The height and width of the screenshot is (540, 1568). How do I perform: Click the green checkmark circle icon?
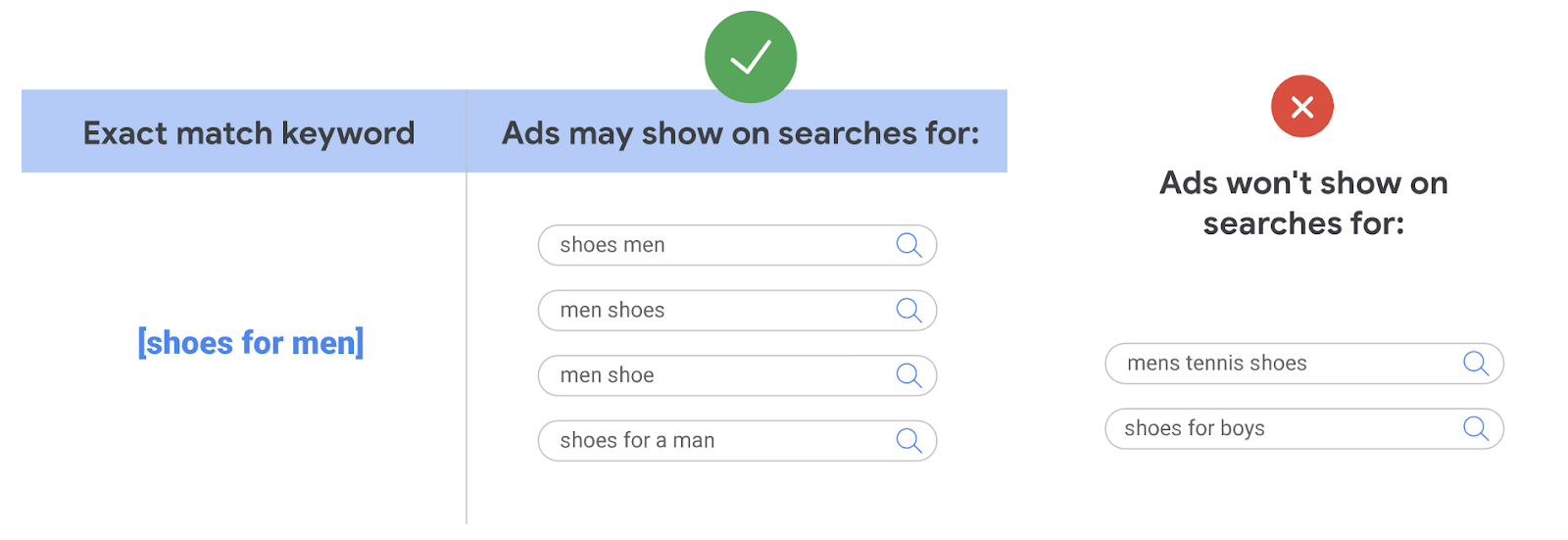pyautogui.click(x=751, y=57)
